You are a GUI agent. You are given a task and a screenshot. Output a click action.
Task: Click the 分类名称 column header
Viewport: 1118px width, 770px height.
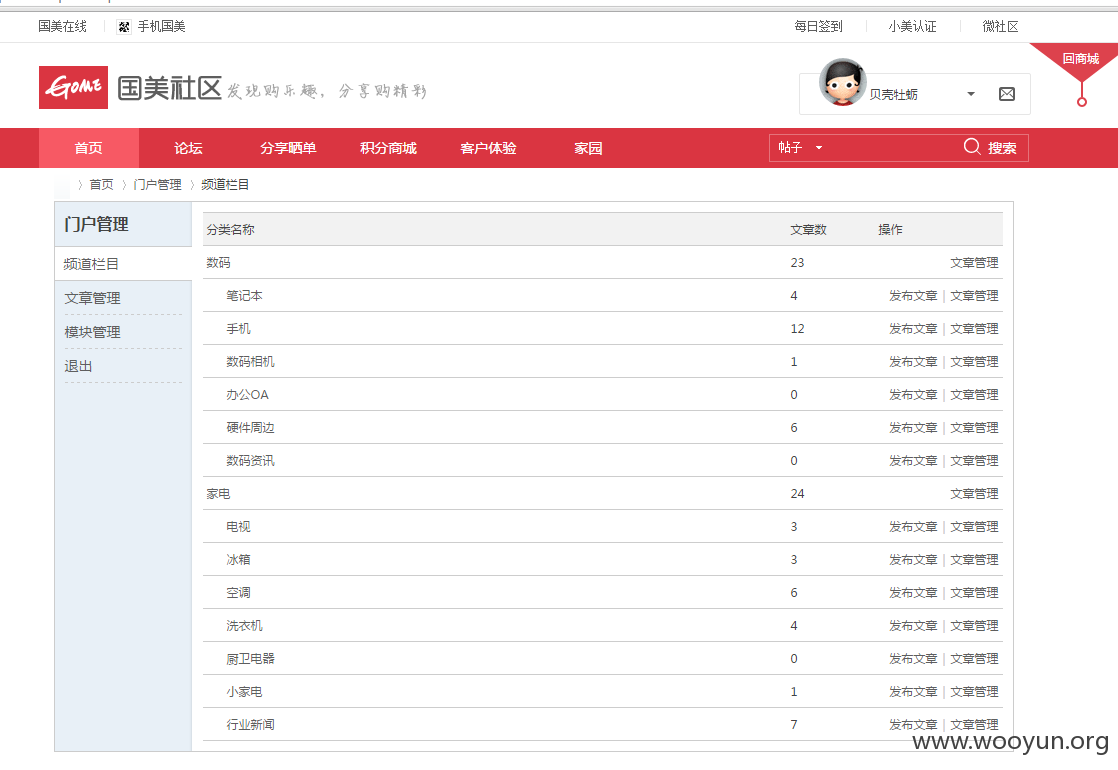tap(230, 230)
